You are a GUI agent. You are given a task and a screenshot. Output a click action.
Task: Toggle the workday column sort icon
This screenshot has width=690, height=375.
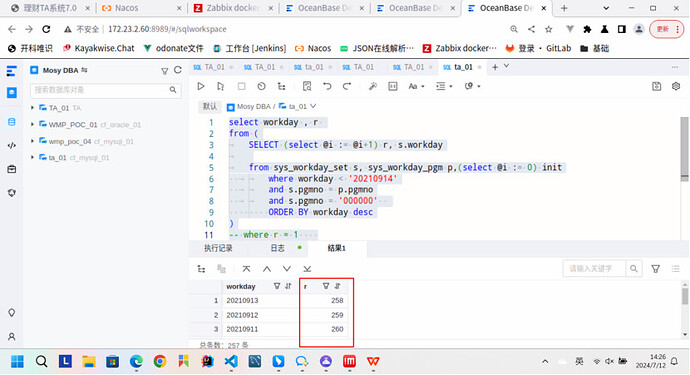(x=289, y=286)
